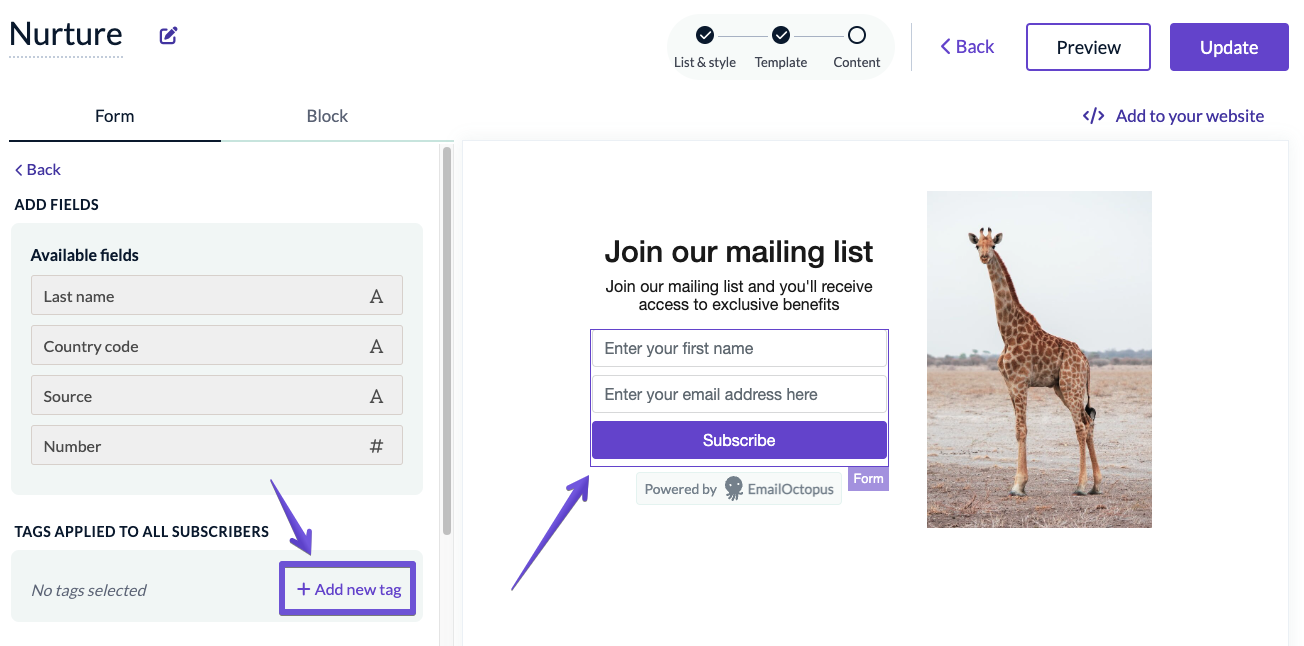Open the form Preview
The image size is (1304, 646).
coord(1088,47)
